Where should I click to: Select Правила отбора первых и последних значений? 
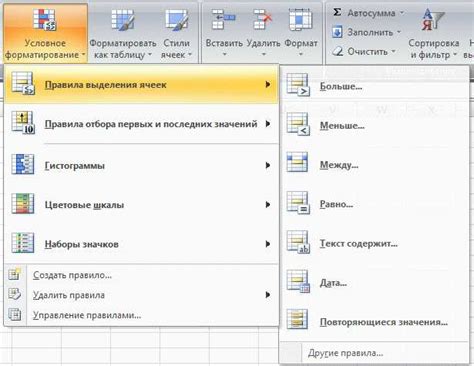141,124
